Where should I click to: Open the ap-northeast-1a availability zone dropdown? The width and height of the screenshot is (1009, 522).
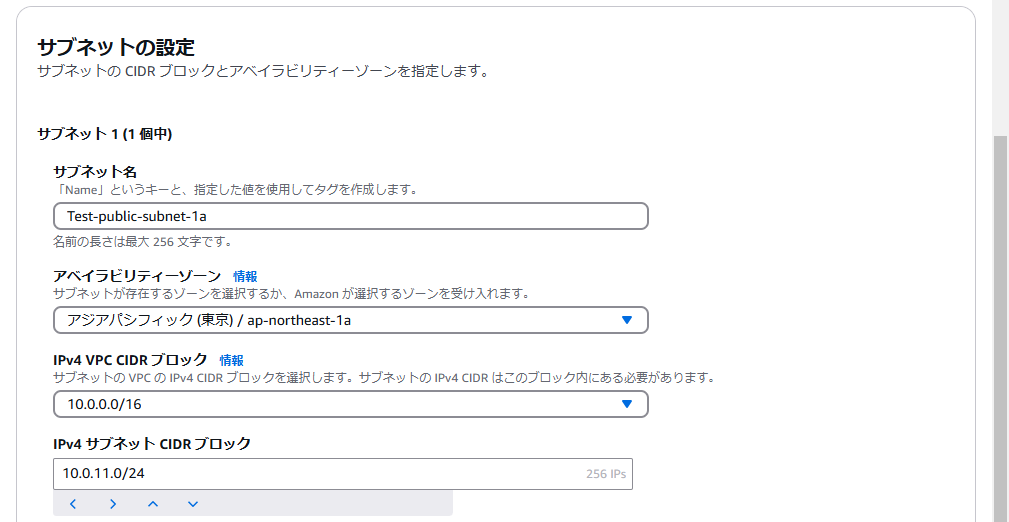(x=351, y=320)
